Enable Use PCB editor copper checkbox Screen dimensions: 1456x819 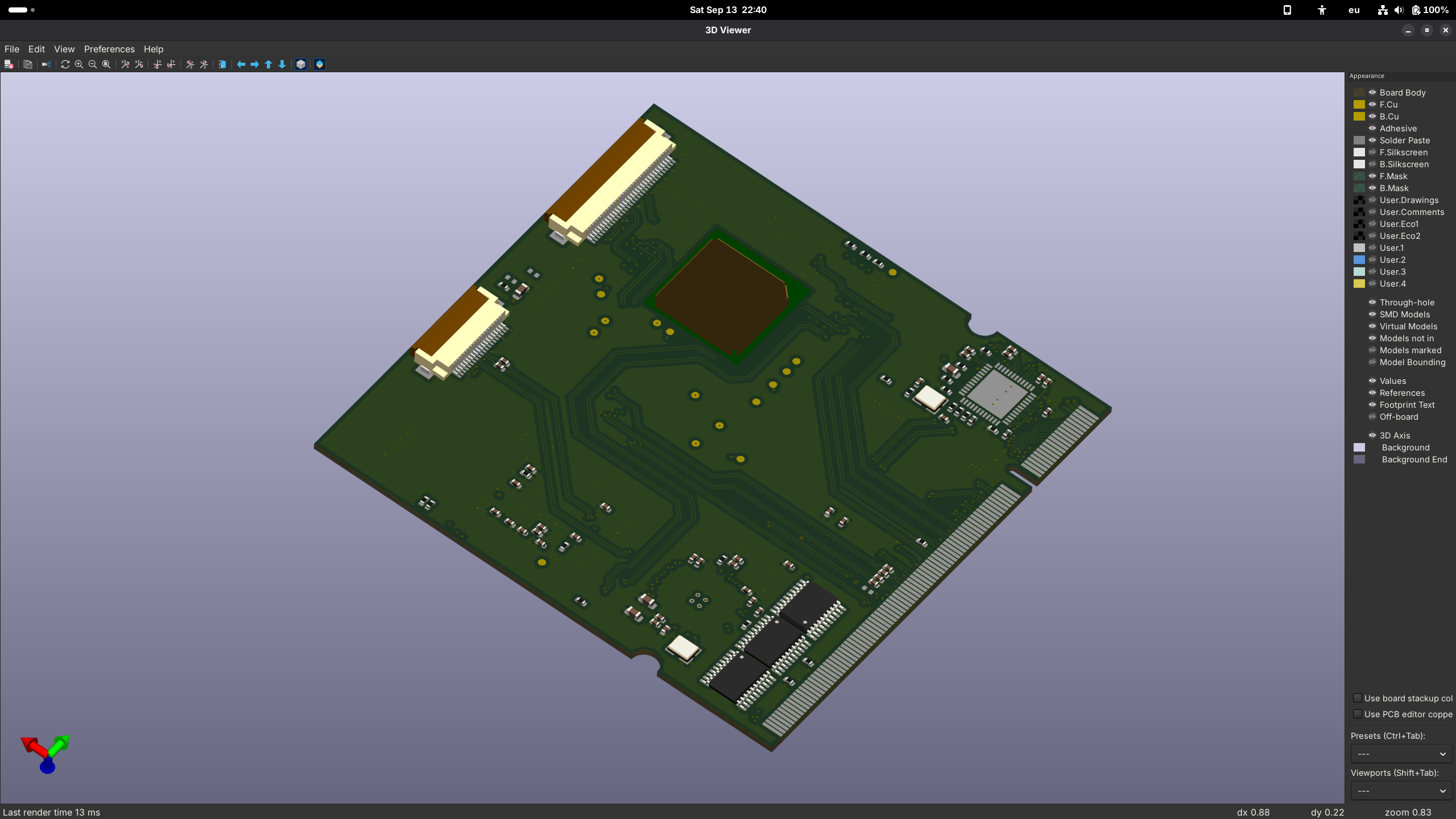[1358, 714]
